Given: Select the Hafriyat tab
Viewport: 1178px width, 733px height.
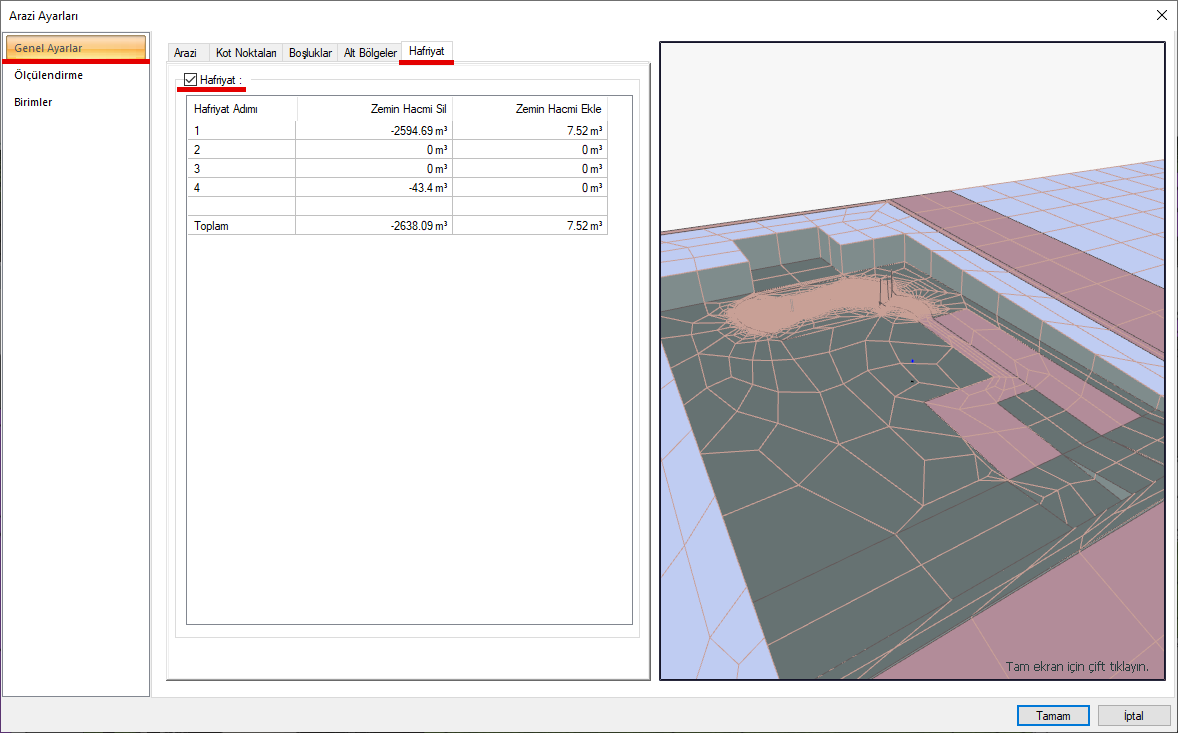Looking at the screenshot, I should [427, 50].
